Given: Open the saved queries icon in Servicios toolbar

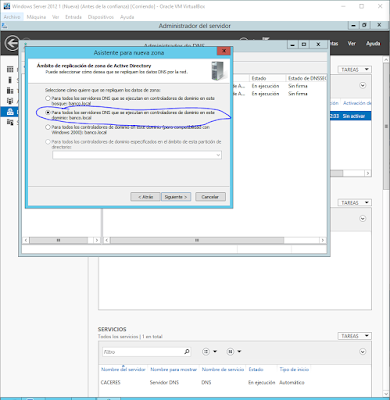Looking at the screenshot, I should point(230,352).
